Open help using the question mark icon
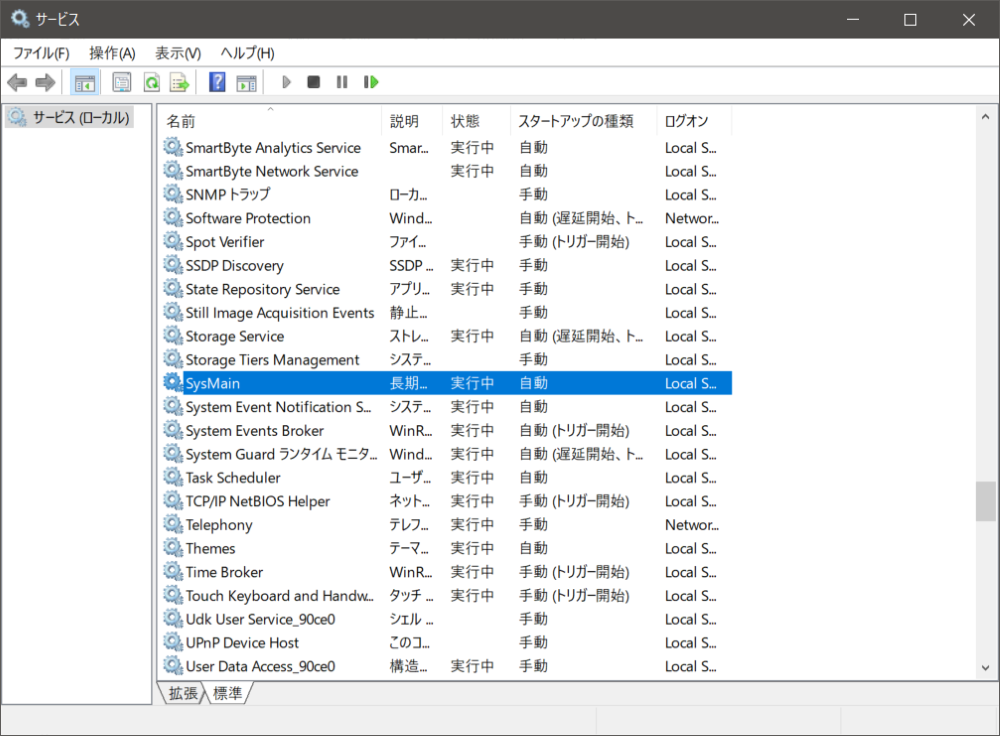The image size is (1000, 736). [x=216, y=81]
